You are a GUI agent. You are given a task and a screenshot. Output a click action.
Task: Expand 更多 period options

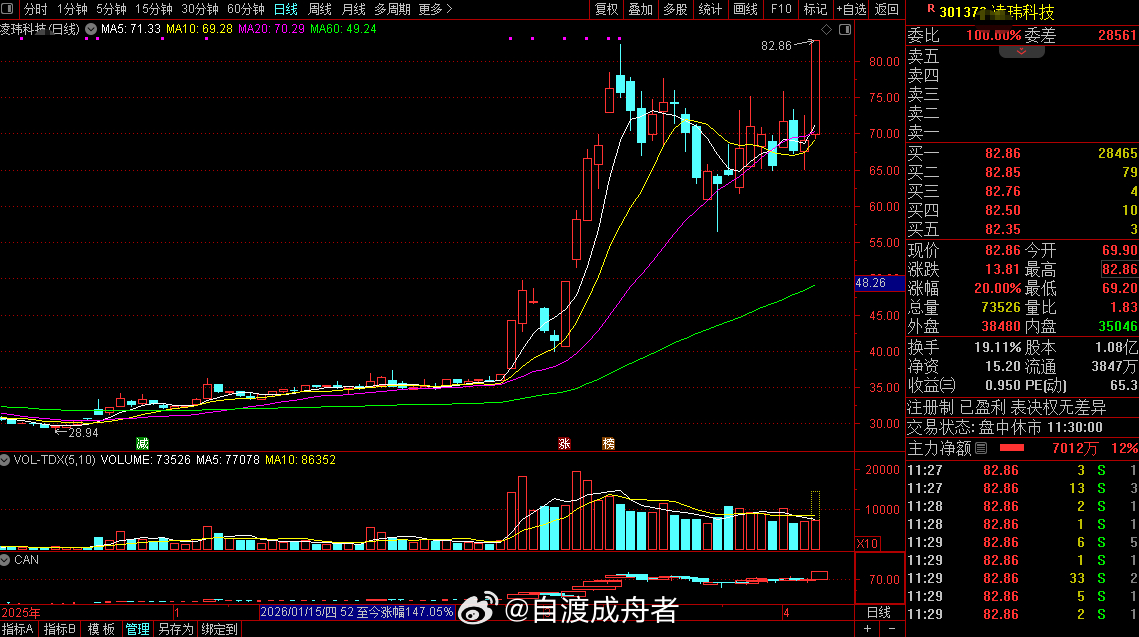436,9
